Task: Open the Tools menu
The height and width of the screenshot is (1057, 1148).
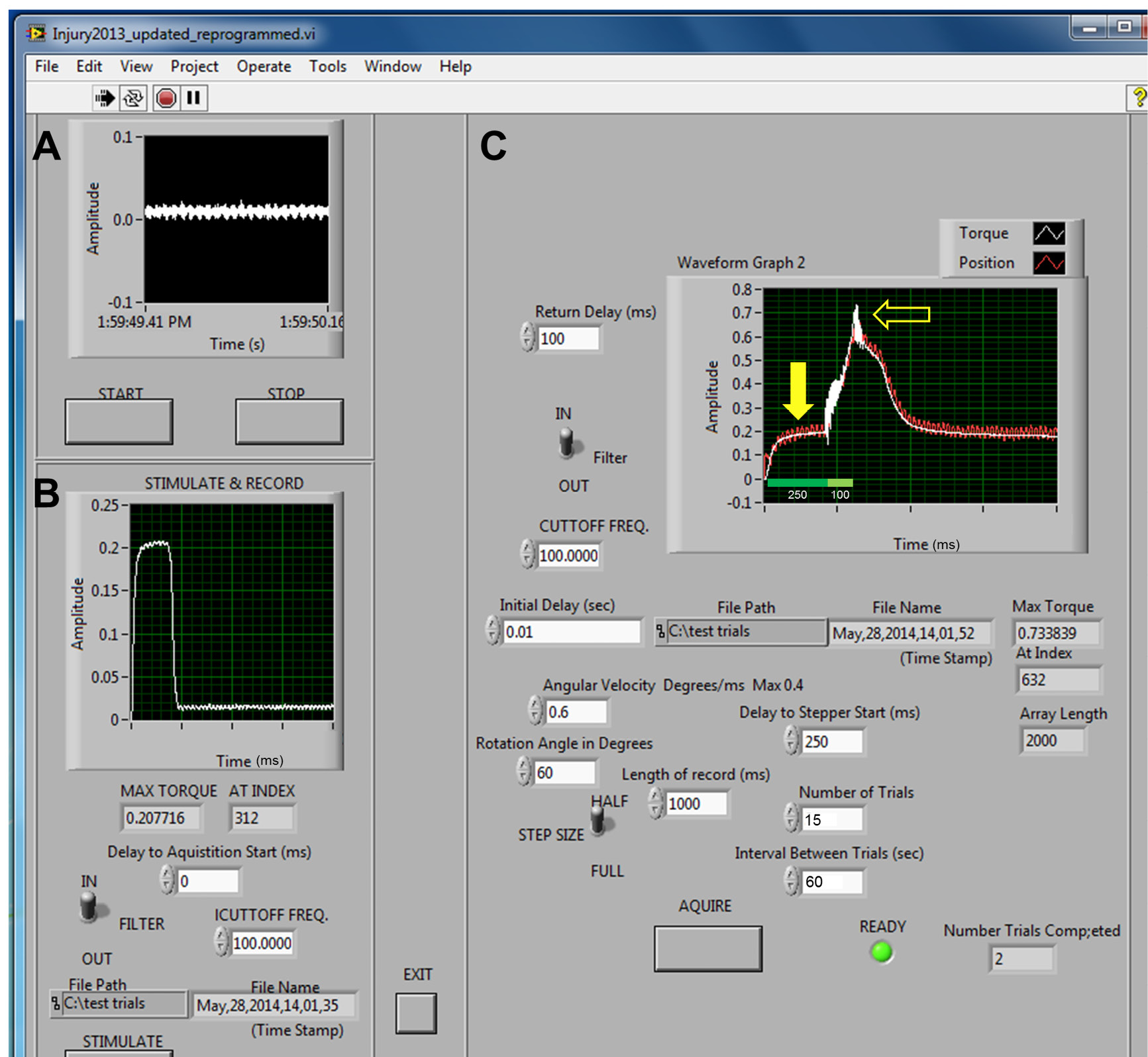Action: click(x=327, y=67)
